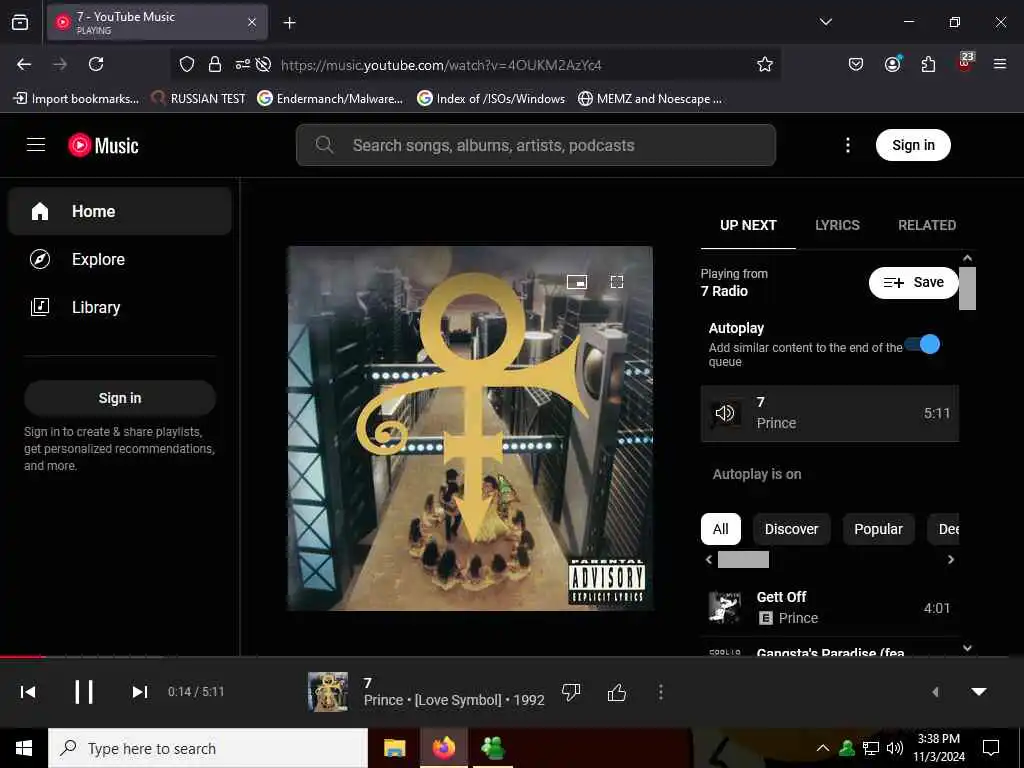Click the playback progress bar
This screenshot has width=1024, height=768.
(512, 656)
